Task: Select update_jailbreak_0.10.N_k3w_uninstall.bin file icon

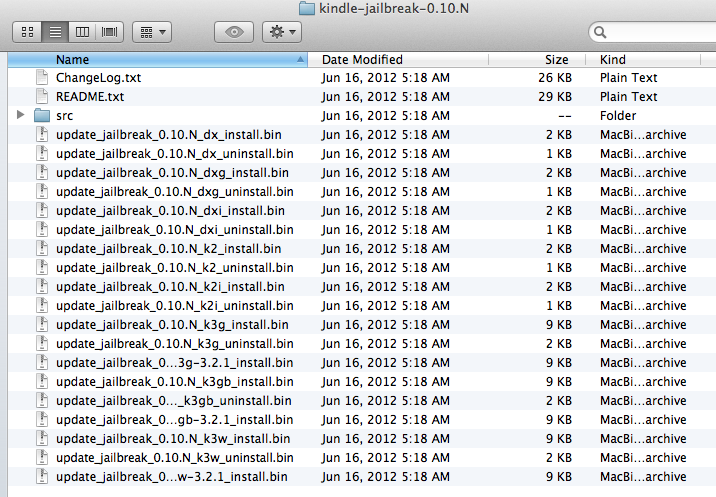Action: click(x=42, y=457)
